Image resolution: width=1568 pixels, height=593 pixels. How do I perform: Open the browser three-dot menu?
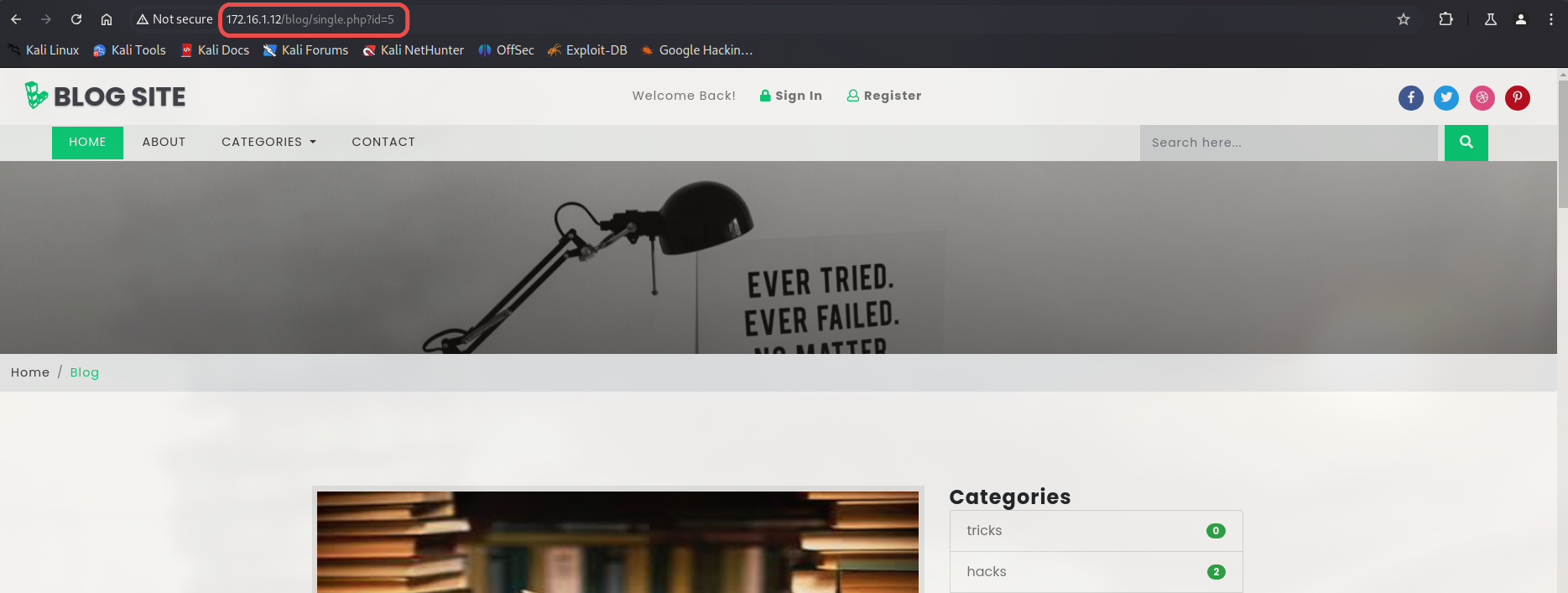(1550, 19)
